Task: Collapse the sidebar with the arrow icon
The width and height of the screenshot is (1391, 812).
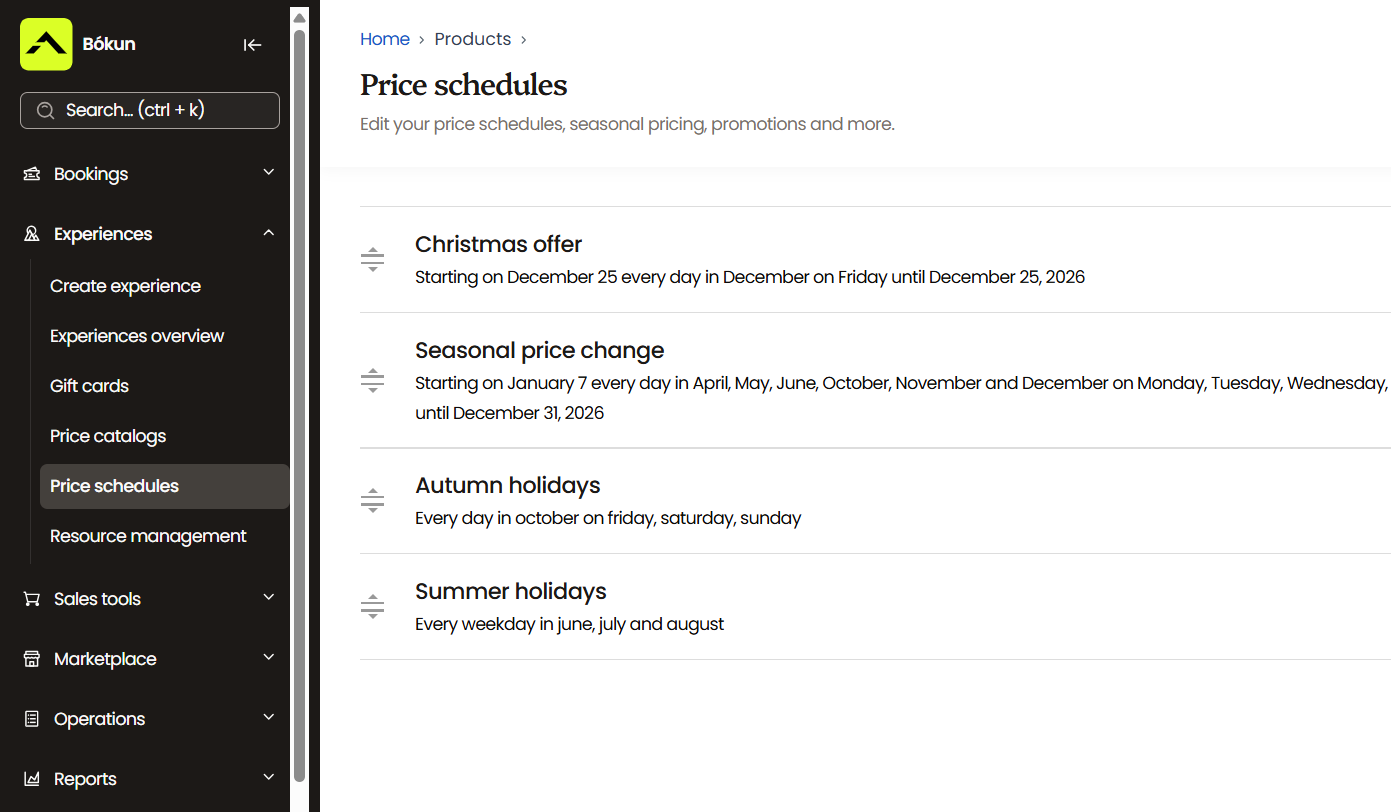Action: (252, 44)
